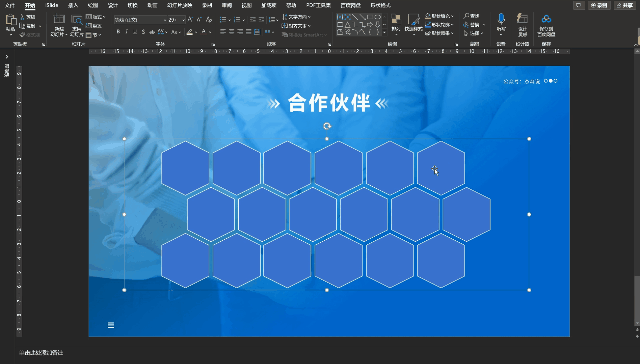Click the Designer ideas icon
Image resolution: width=640 pixels, height=364 pixels.
[522, 23]
